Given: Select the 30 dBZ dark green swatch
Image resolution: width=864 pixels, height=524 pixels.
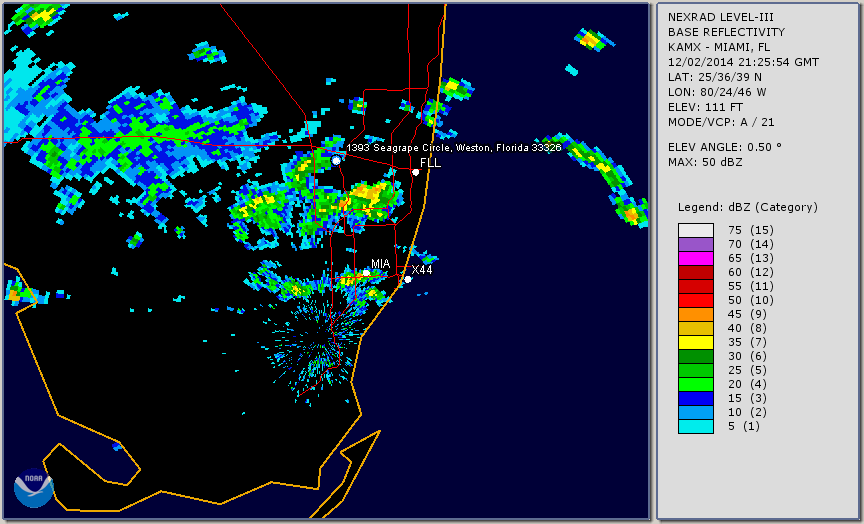Looking at the screenshot, I should coord(696,356).
